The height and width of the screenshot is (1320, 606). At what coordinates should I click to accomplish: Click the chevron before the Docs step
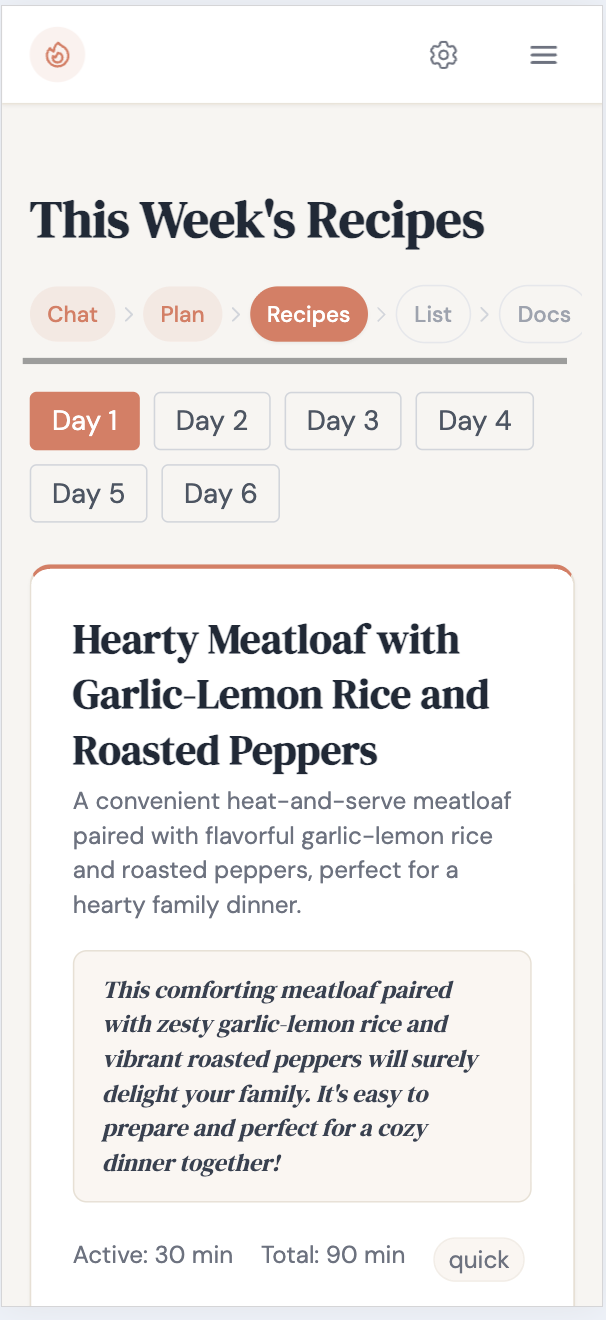pos(484,314)
